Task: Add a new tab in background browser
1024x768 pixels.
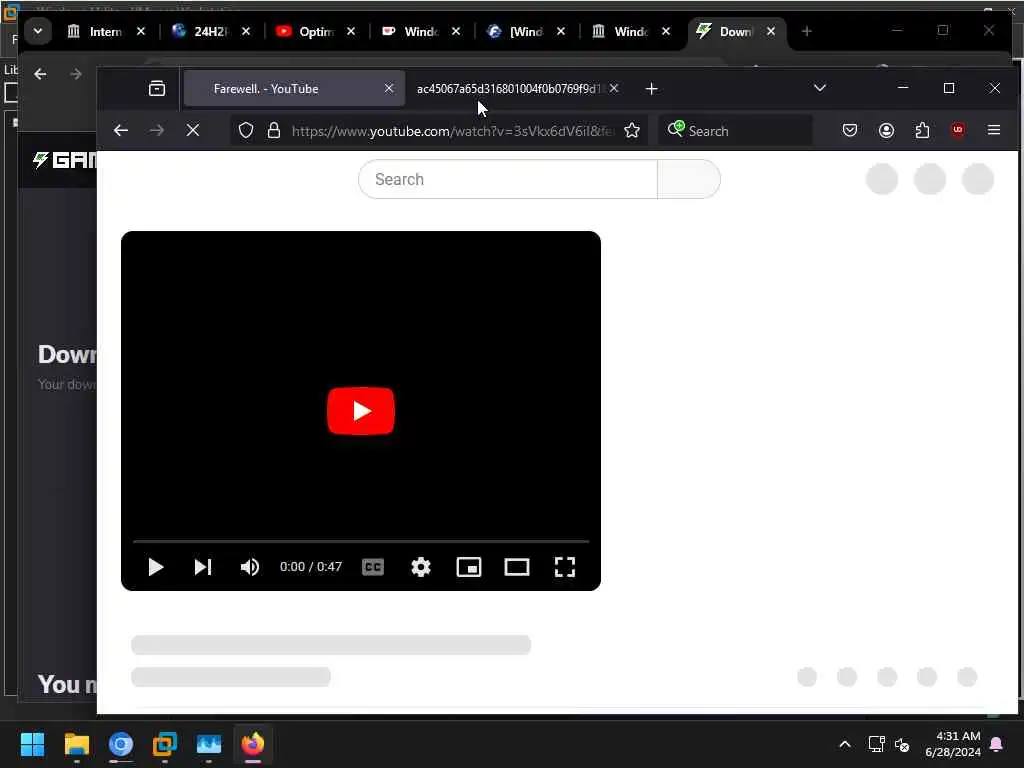Action: pos(807,31)
